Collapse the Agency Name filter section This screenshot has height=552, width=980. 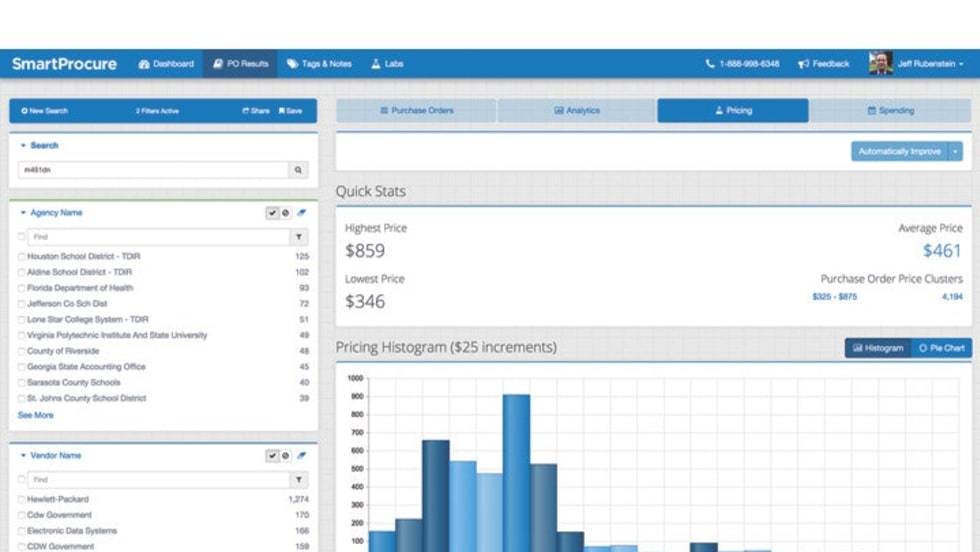pyautogui.click(x=23, y=213)
